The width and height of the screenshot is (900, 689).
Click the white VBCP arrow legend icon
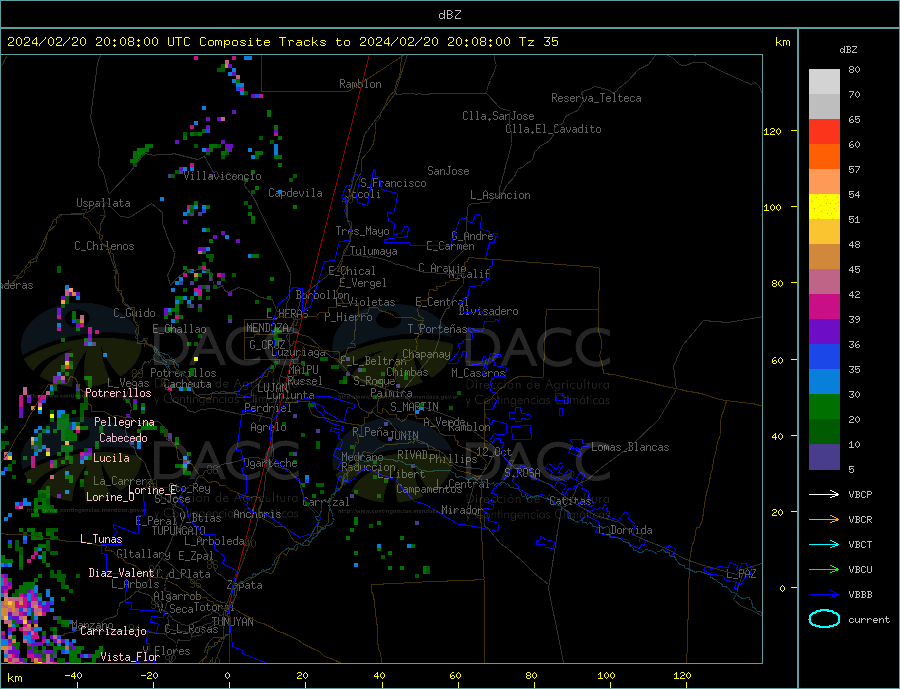tap(824, 494)
